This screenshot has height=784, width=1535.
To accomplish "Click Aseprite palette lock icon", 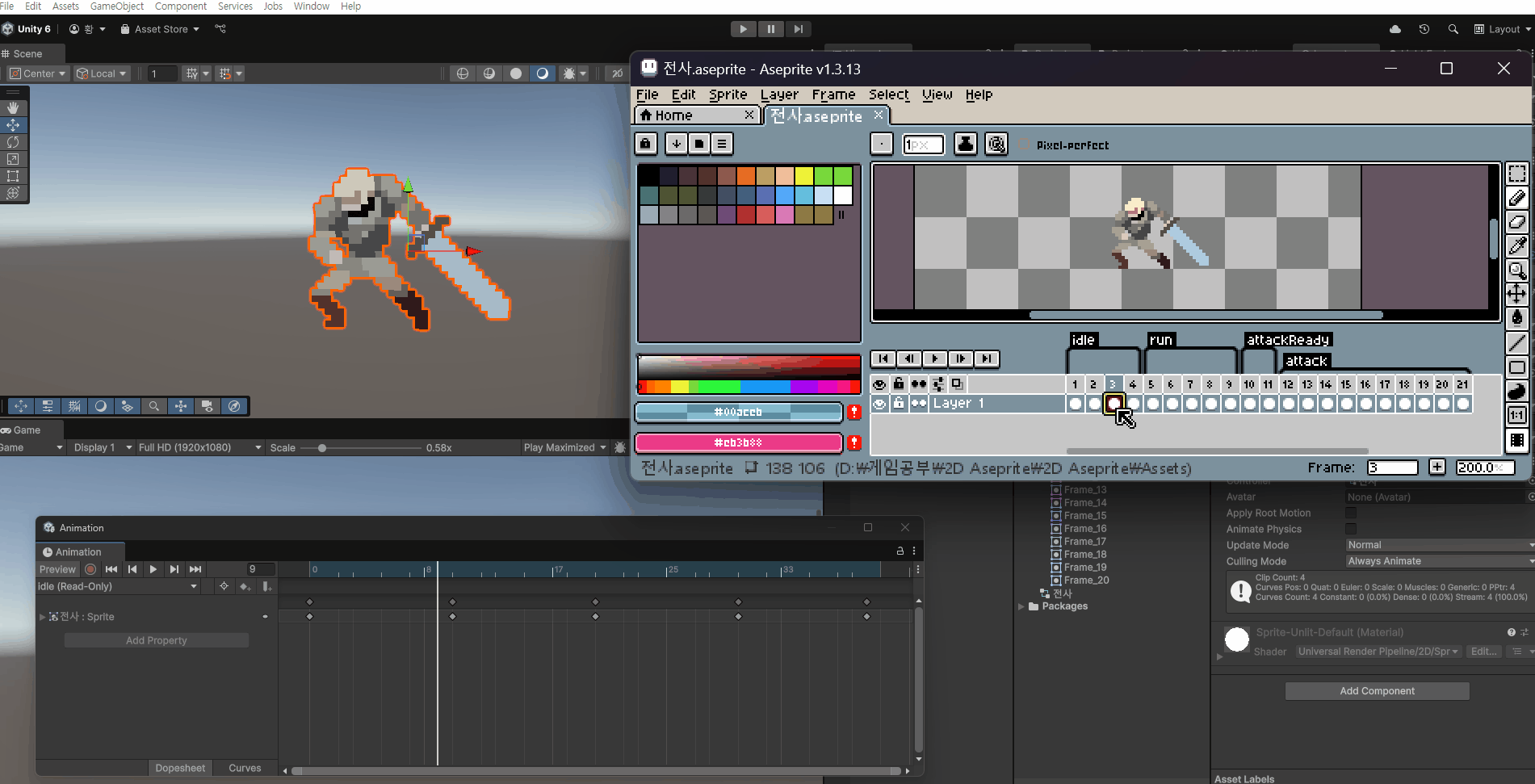I will [645, 144].
